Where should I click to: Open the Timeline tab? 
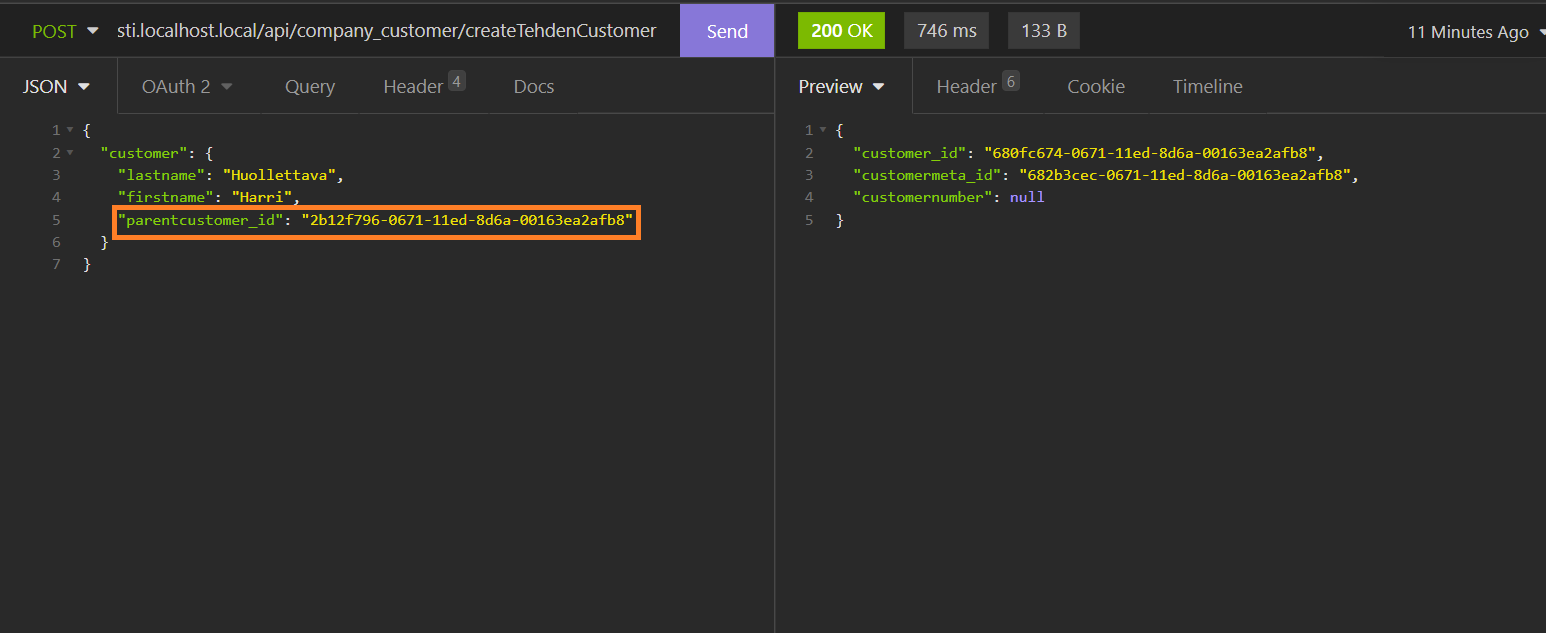point(1207,87)
